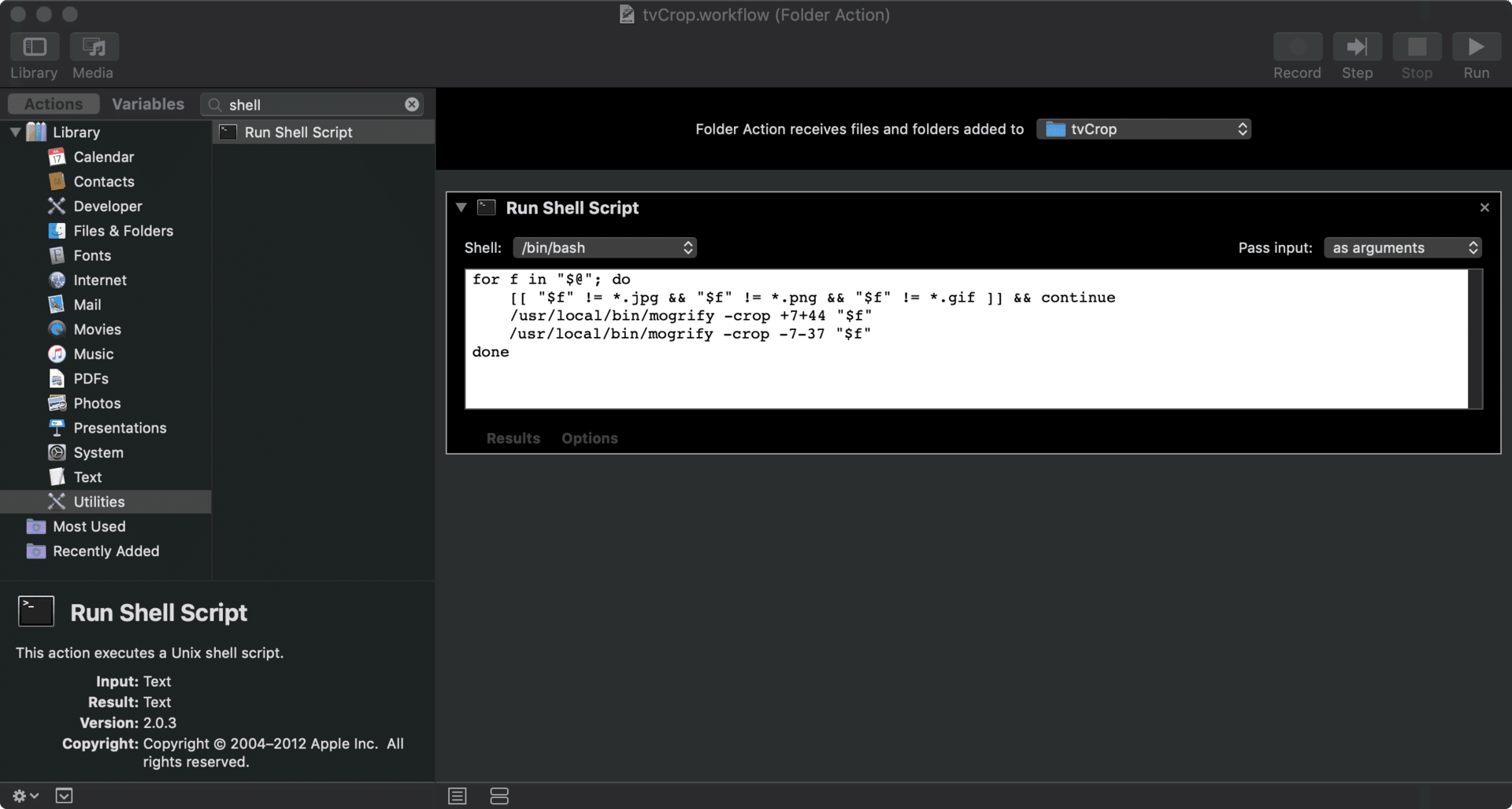Select the Utilities category
This screenshot has height=809, width=1512.
click(x=106, y=502)
